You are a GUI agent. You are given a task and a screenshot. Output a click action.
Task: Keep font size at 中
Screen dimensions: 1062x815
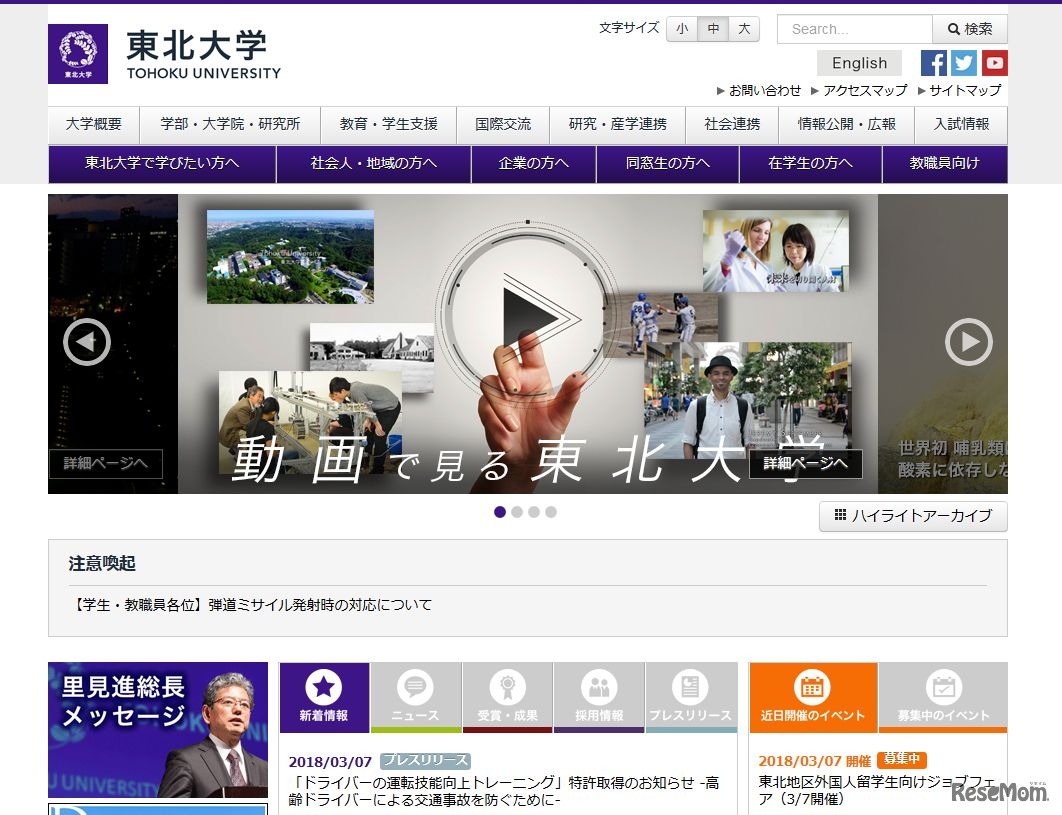[713, 29]
